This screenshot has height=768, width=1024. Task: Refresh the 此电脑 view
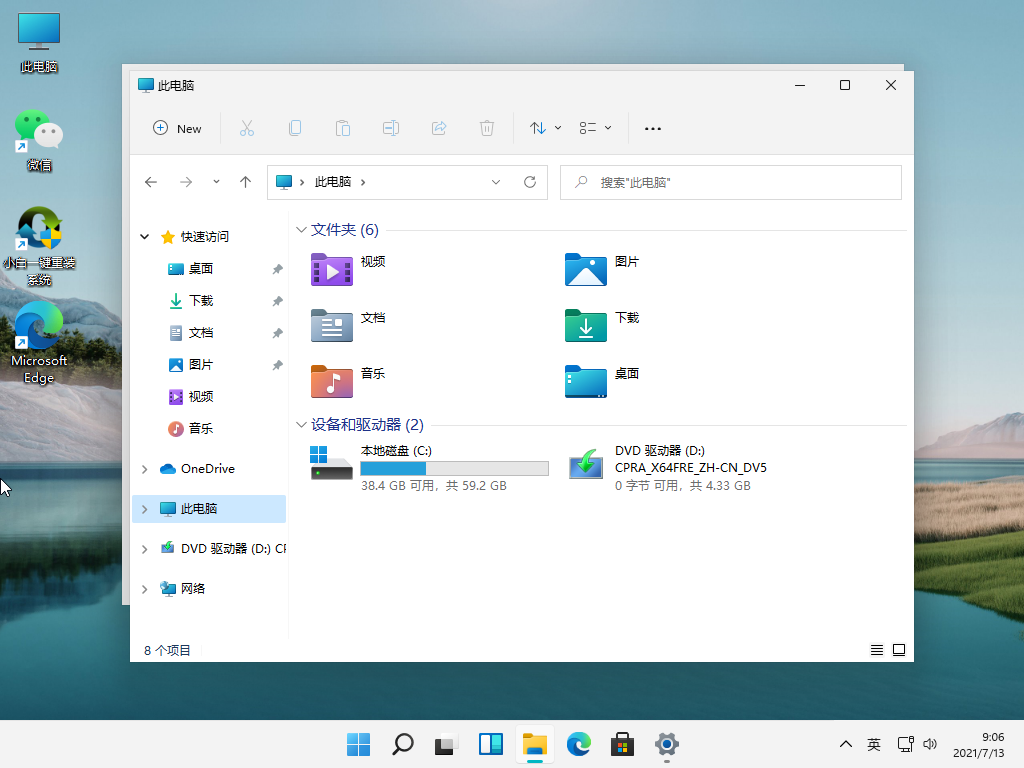pos(530,182)
